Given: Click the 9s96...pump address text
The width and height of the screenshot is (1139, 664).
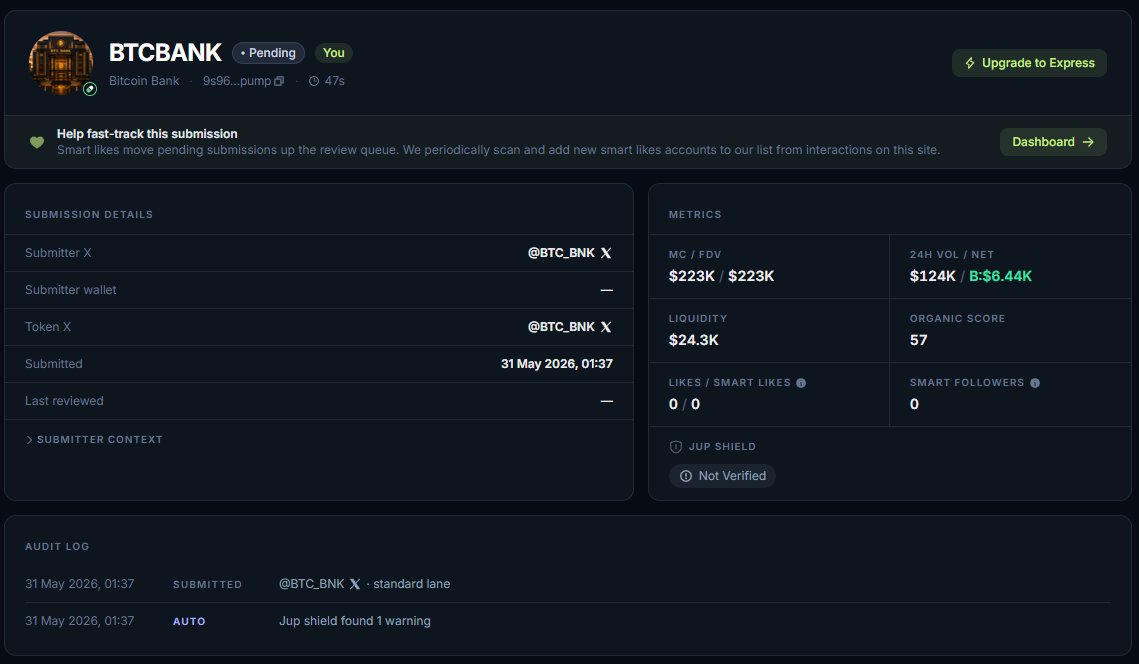Looking at the screenshot, I should 237,81.
